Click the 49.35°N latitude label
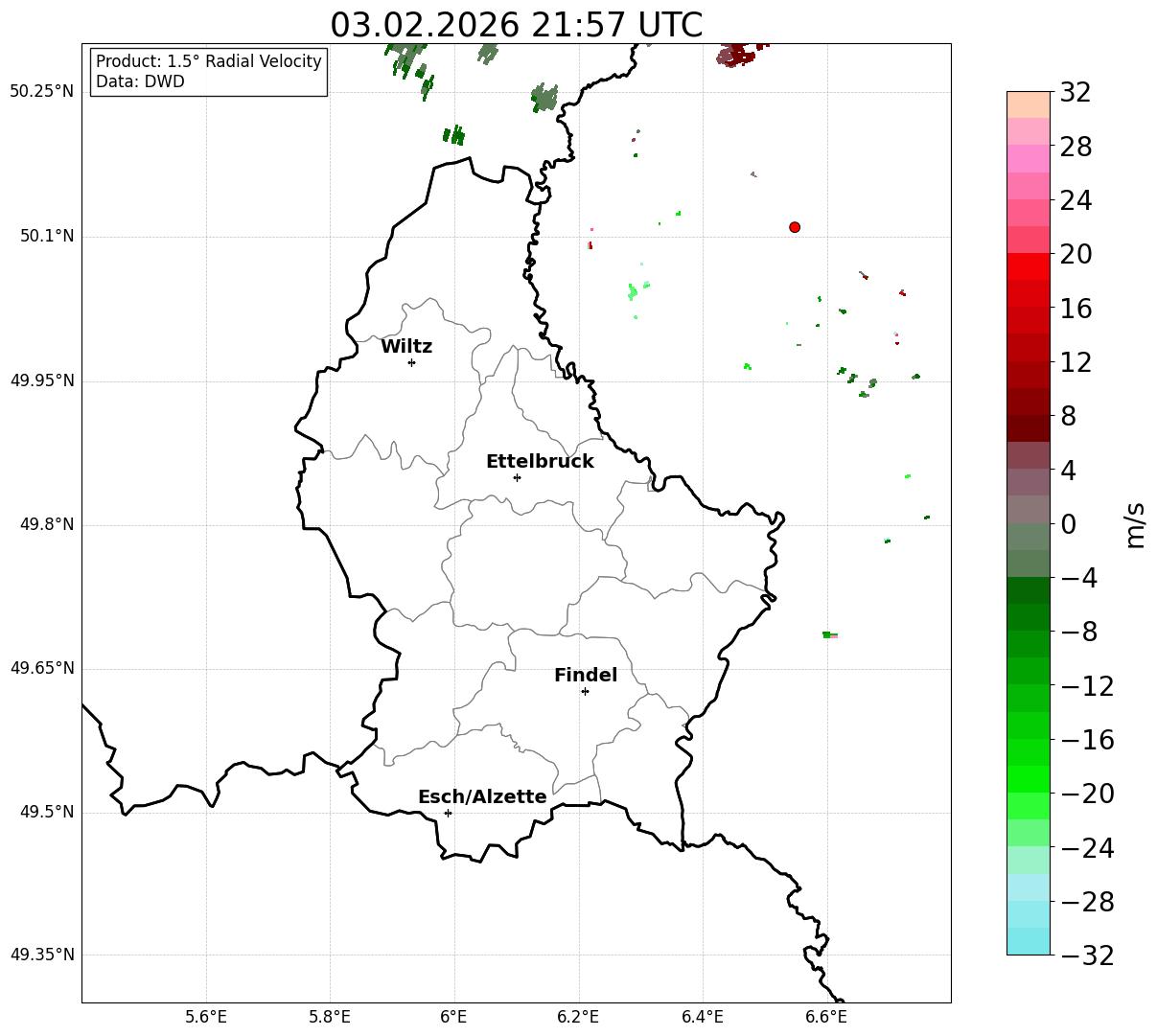 click(41, 955)
